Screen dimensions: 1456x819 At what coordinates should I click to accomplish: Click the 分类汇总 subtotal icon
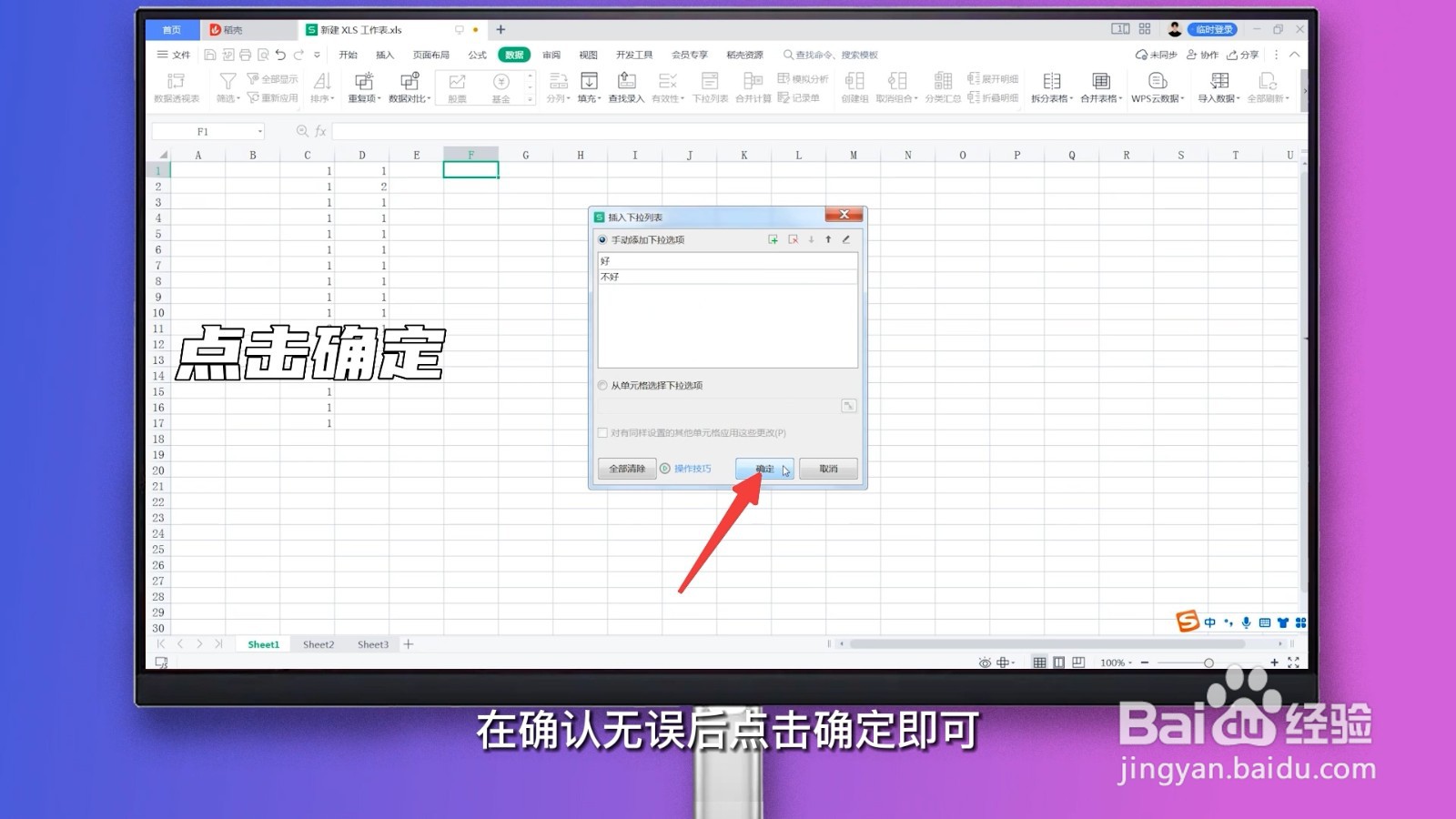click(943, 87)
